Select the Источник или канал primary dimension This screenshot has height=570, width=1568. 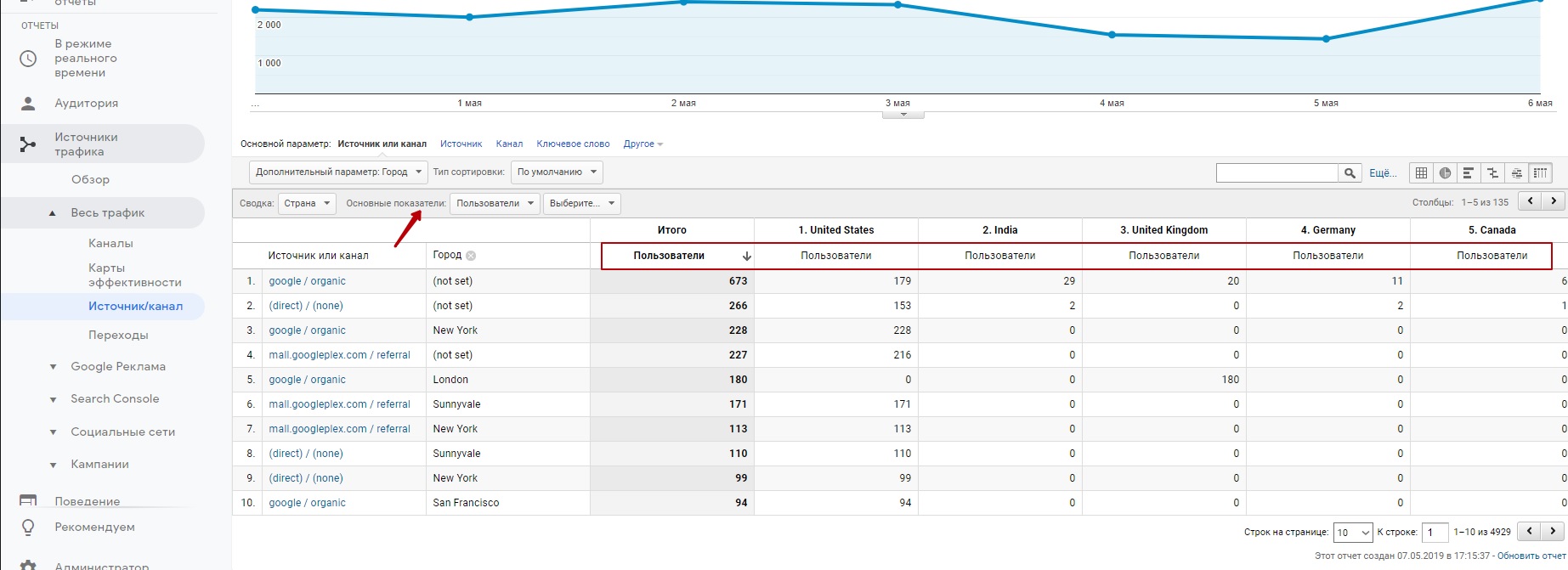click(x=382, y=144)
